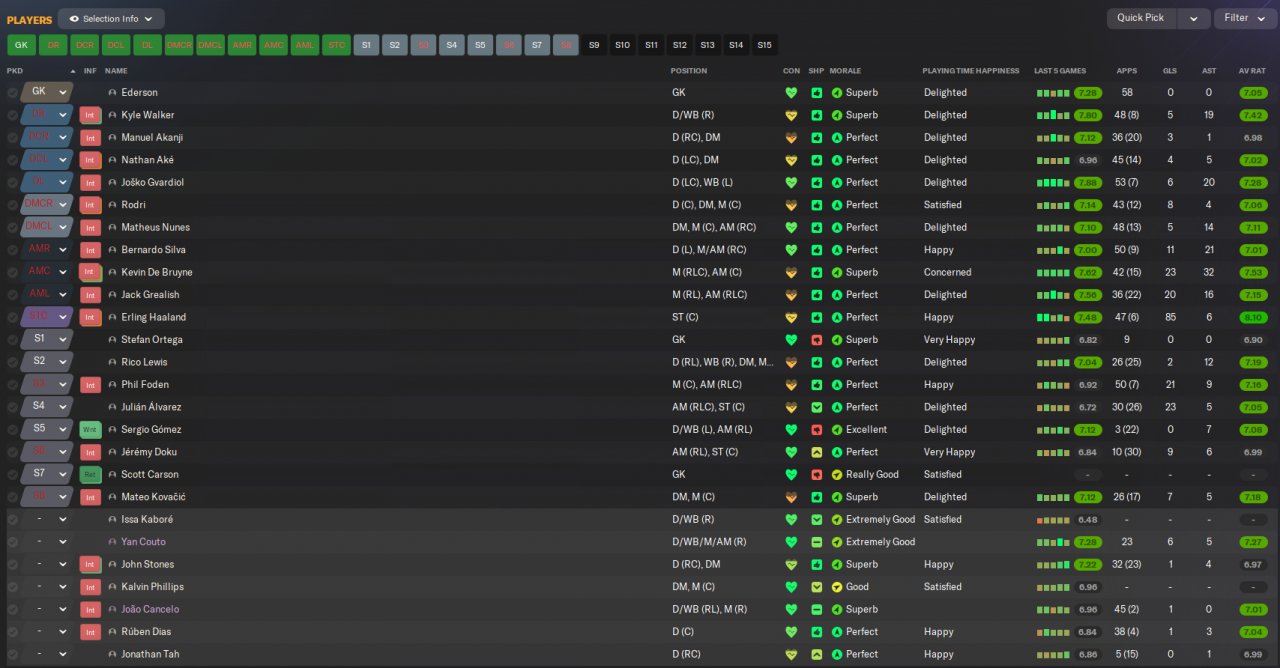Click Yan Couto's match sharpness icon

[816, 542]
